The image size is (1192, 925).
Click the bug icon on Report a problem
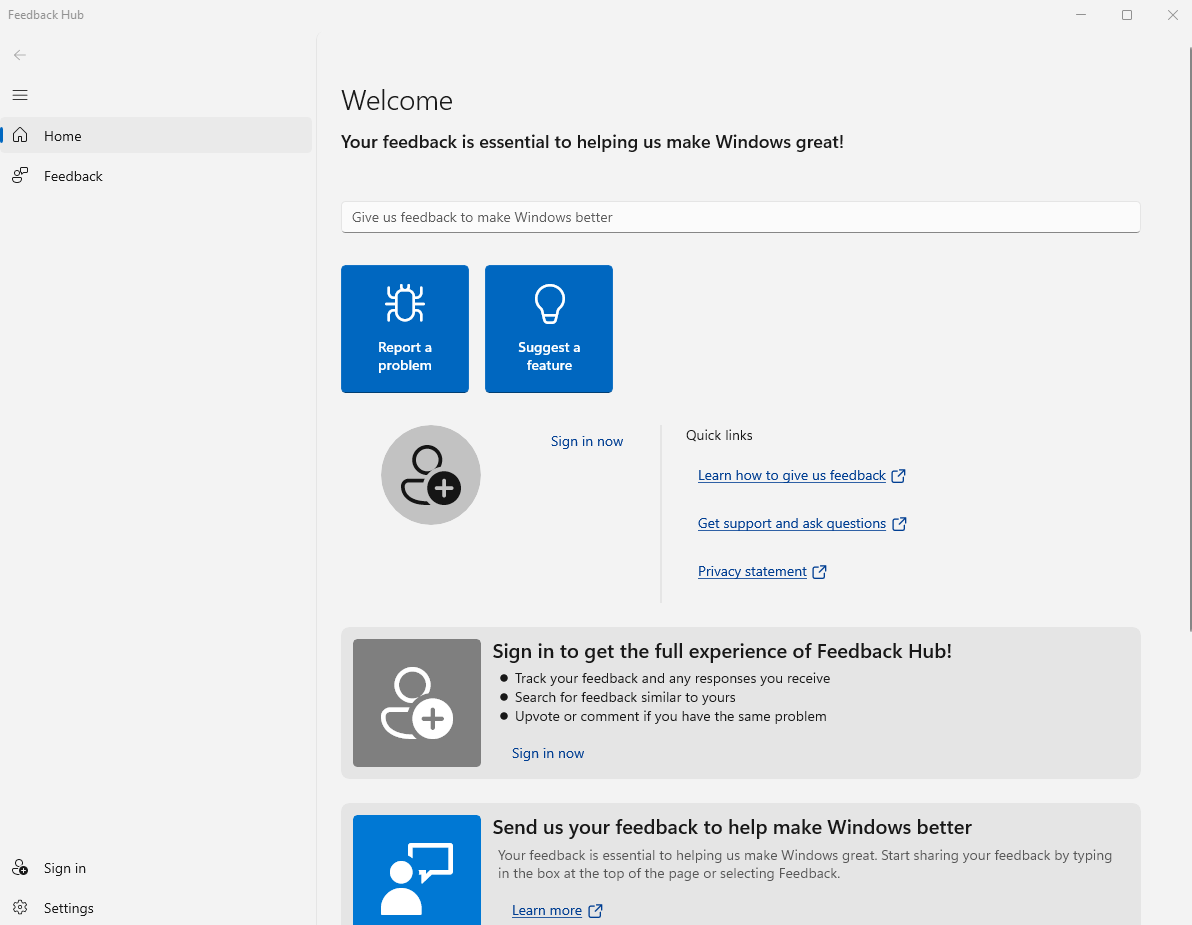coord(404,303)
